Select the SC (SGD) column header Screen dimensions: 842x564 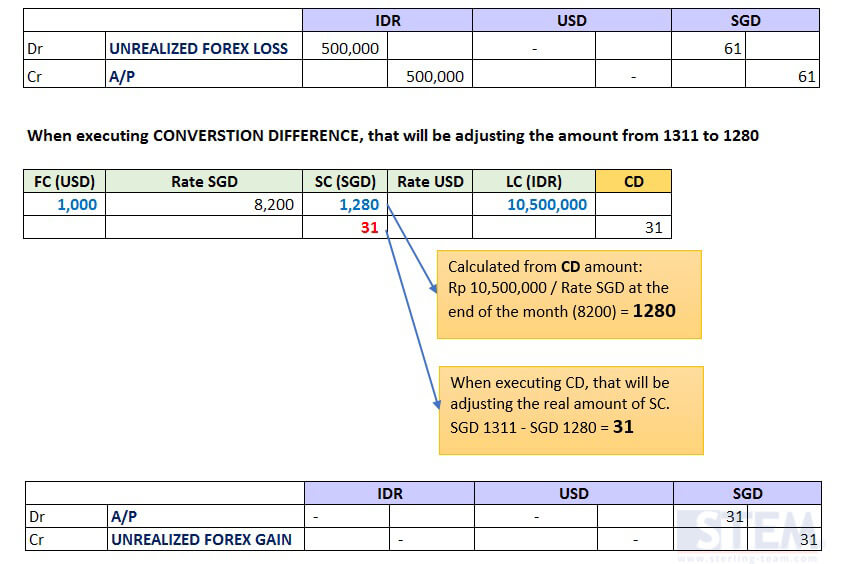pyautogui.click(x=345, y=182)
